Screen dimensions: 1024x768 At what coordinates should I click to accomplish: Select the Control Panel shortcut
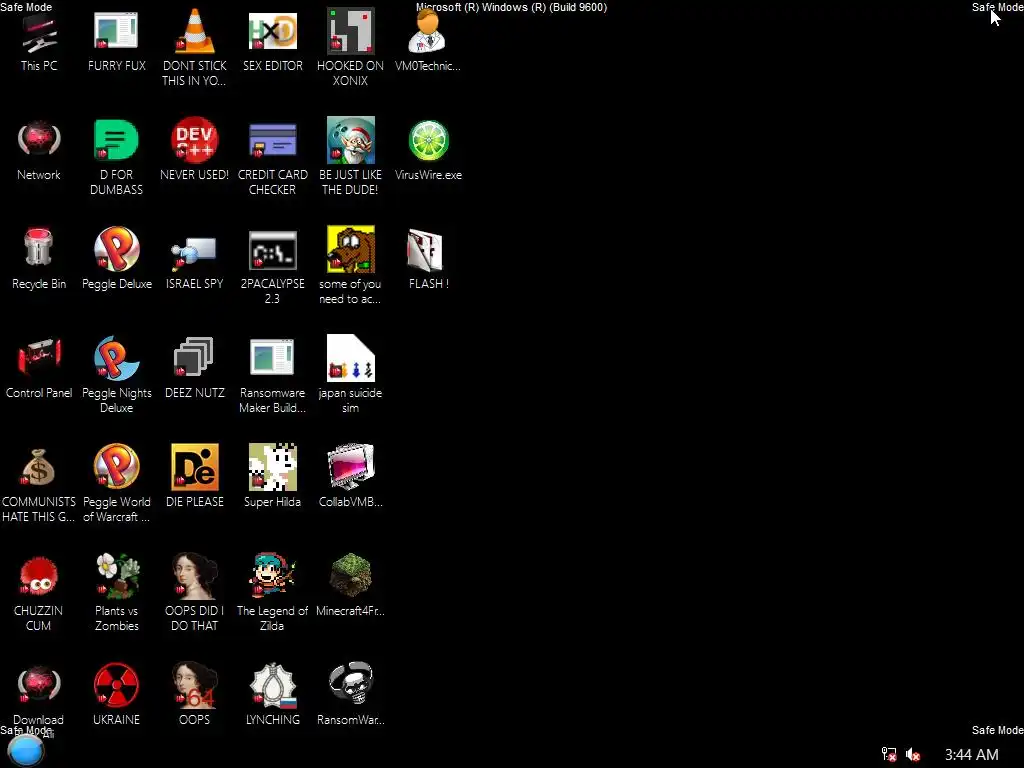coord(39,358)
